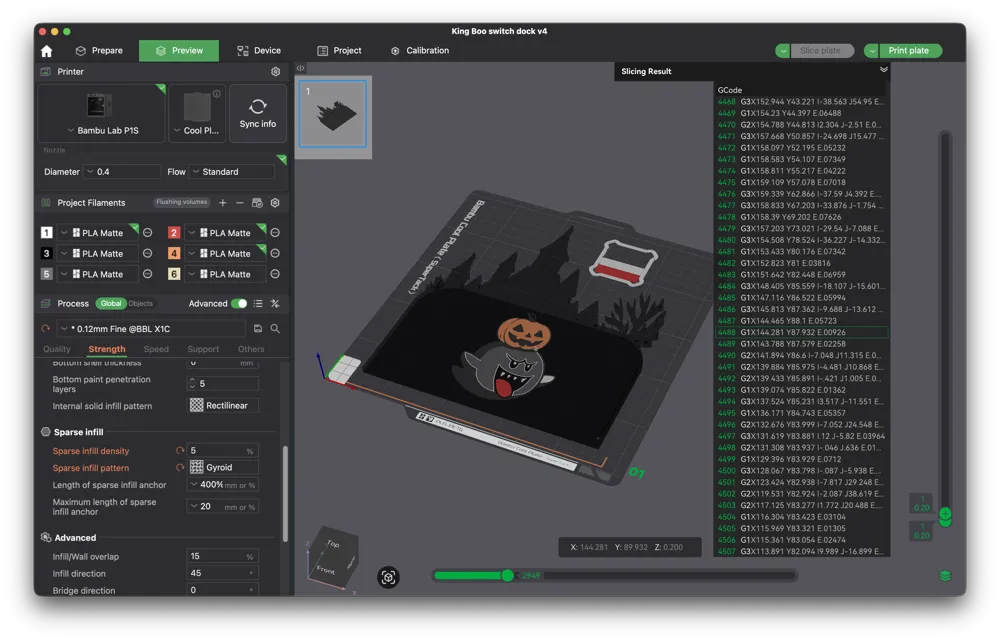
Task: Click the horizontal move progress slider handle
Action: pos(508,576)
